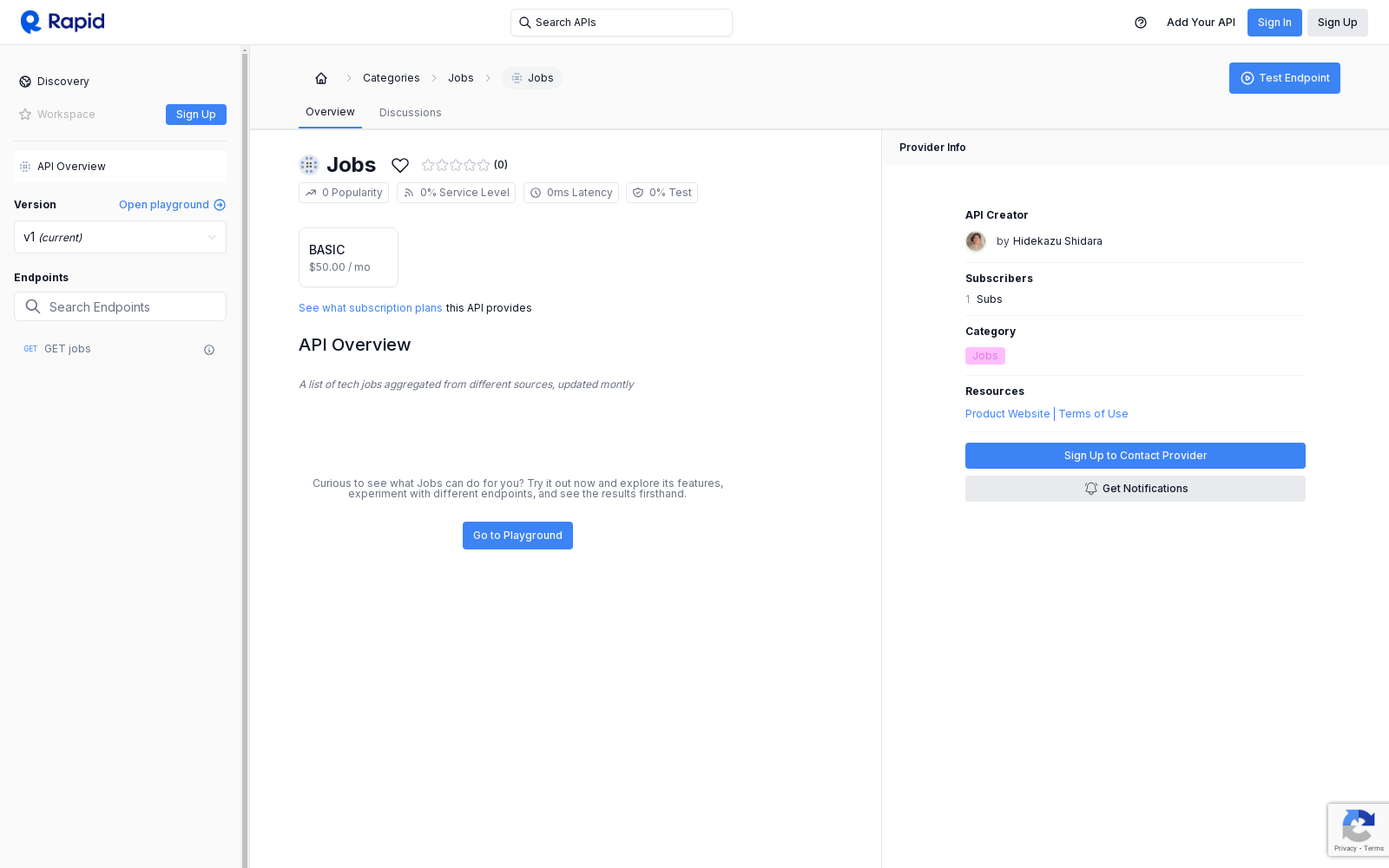This screenshot has width=1389, height=868.
Task: Click the pink Jobs category tag
Action: click(x=985, y=356)
